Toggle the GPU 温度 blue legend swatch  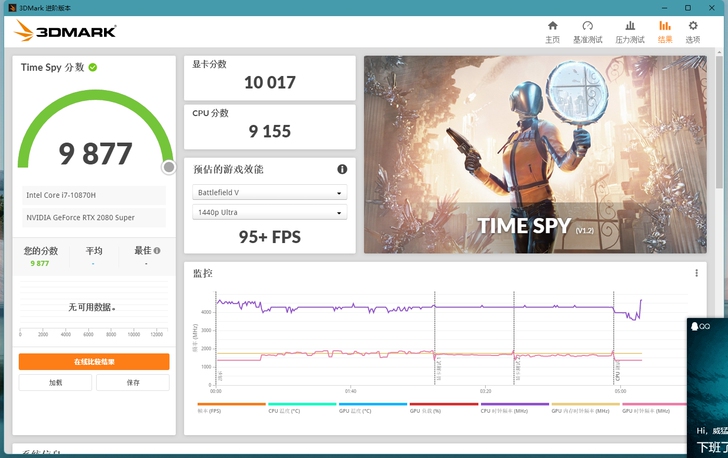coord(373,404)
